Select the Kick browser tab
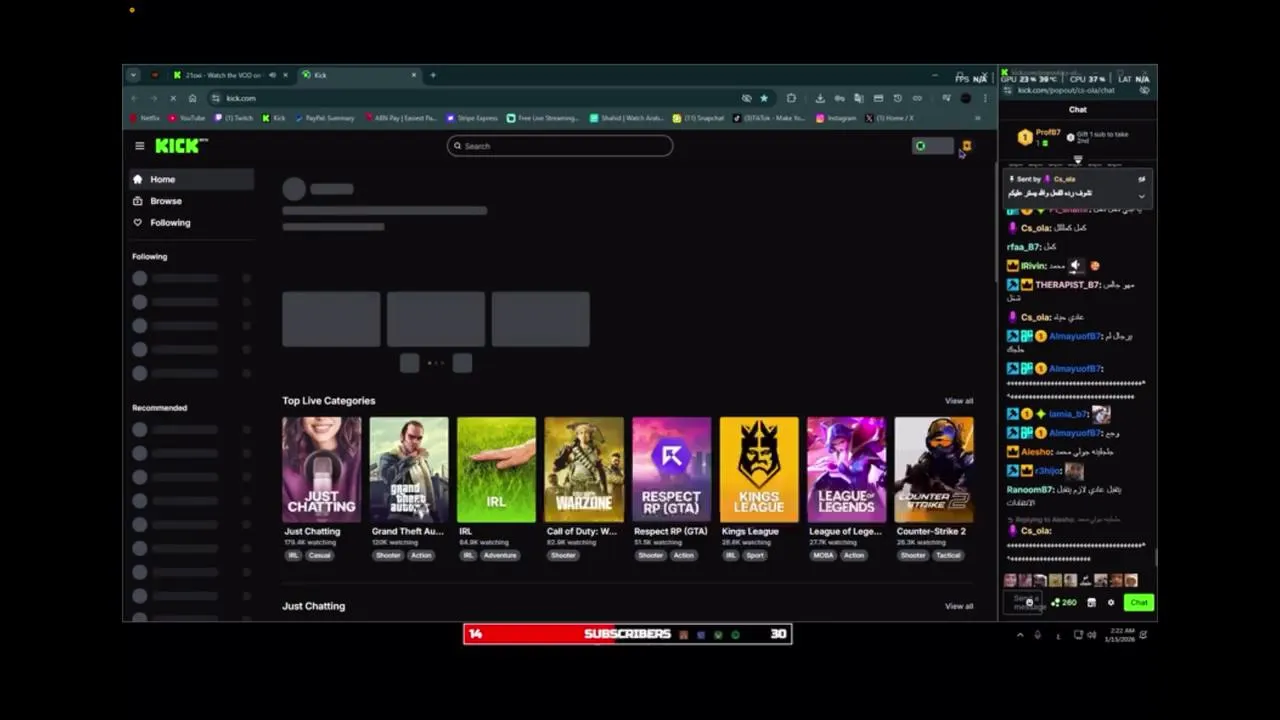Image resolution: width=1280 pixels, height=720 pixels. click(358, 75)
